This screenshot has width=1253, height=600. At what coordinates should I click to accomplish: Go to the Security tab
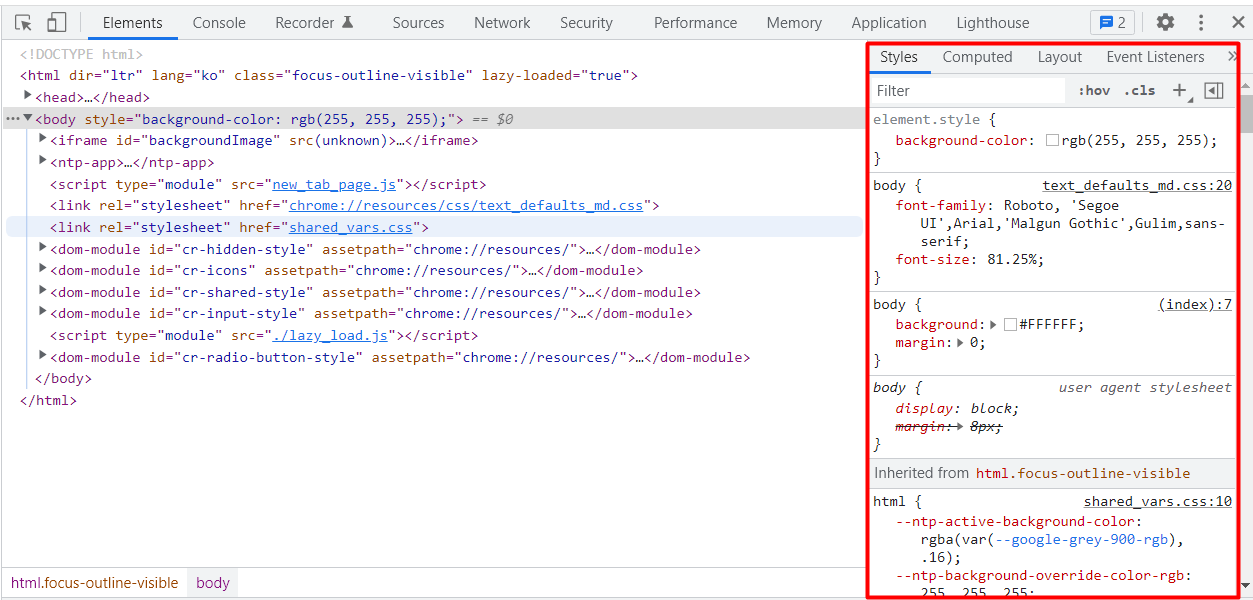586,22
